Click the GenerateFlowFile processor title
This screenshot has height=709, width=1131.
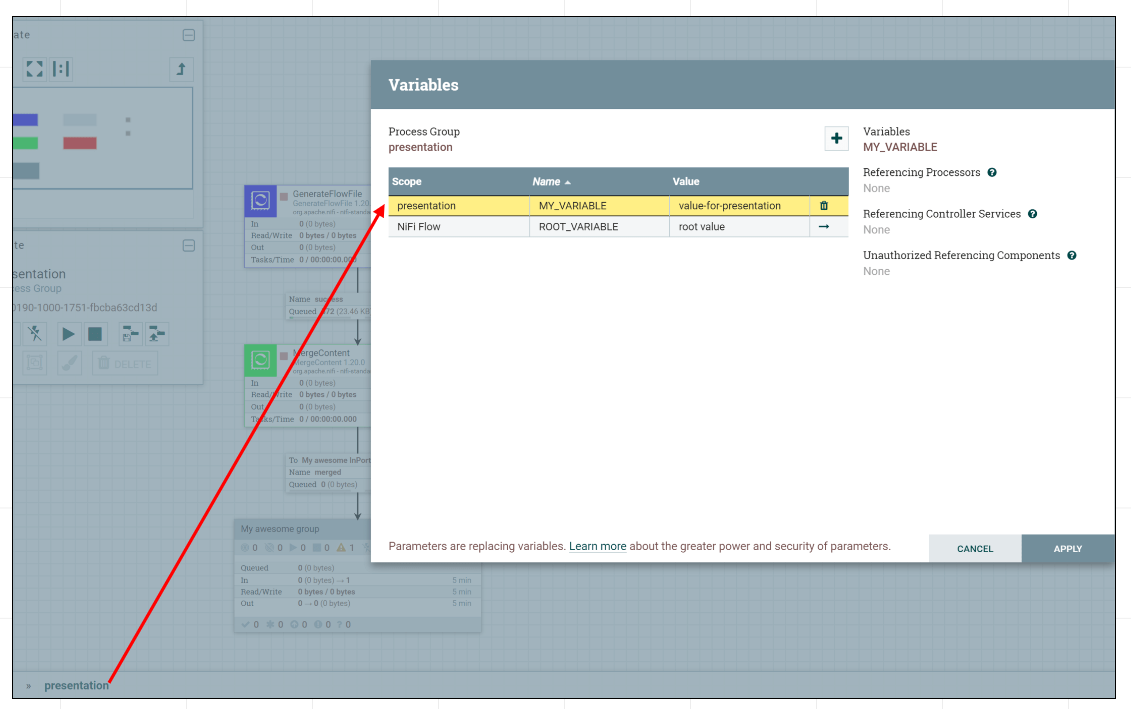(327, 194)
